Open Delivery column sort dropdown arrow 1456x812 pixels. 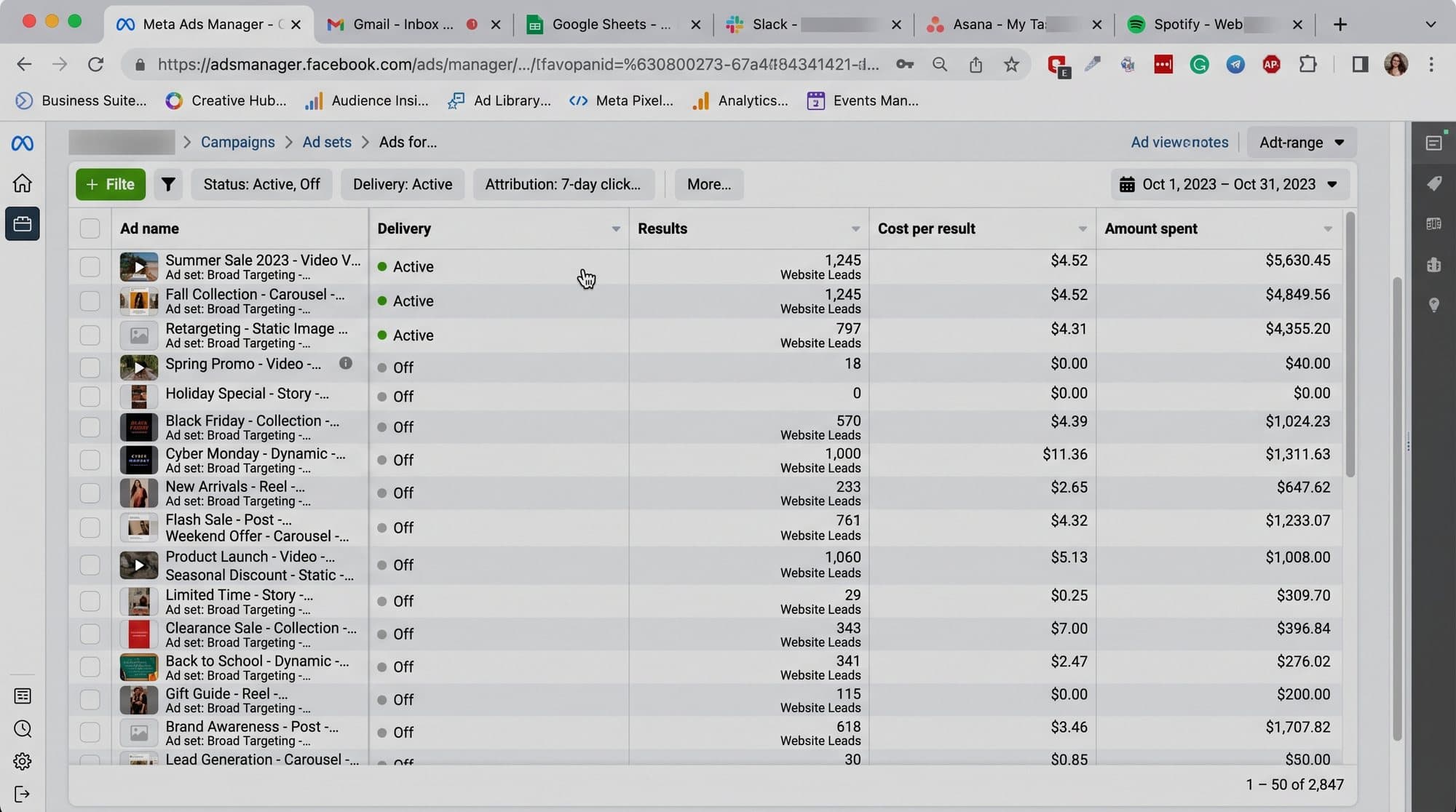pyautogui.click(x=616, y=229)
